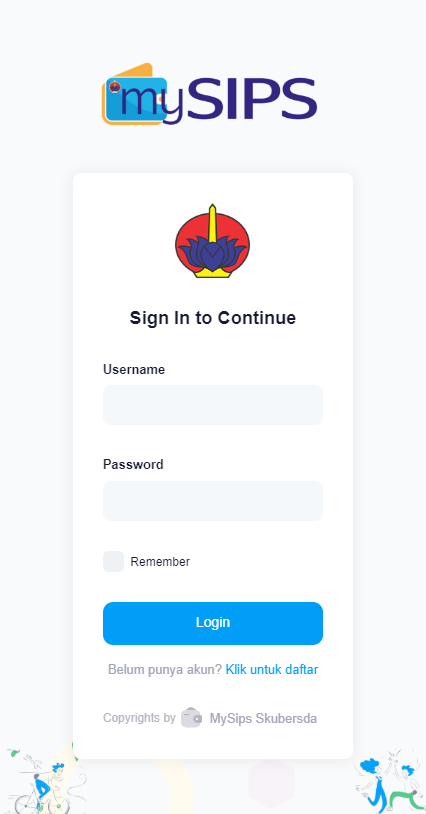Click the Belum punya akun? text
426x814 pixels.
click(165, 670)
